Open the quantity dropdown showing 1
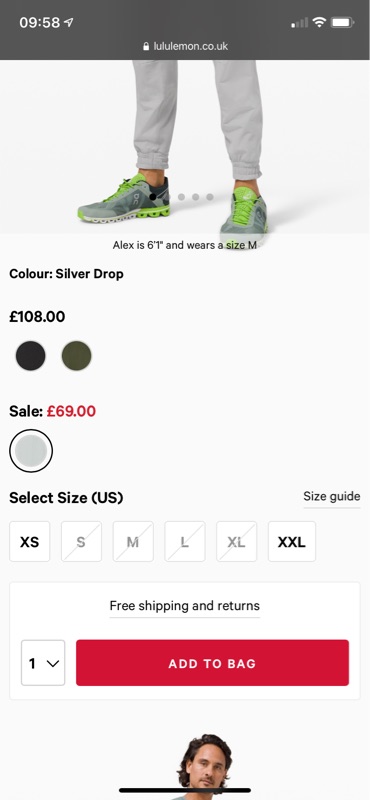370x800 pixels. click(43, 663)
